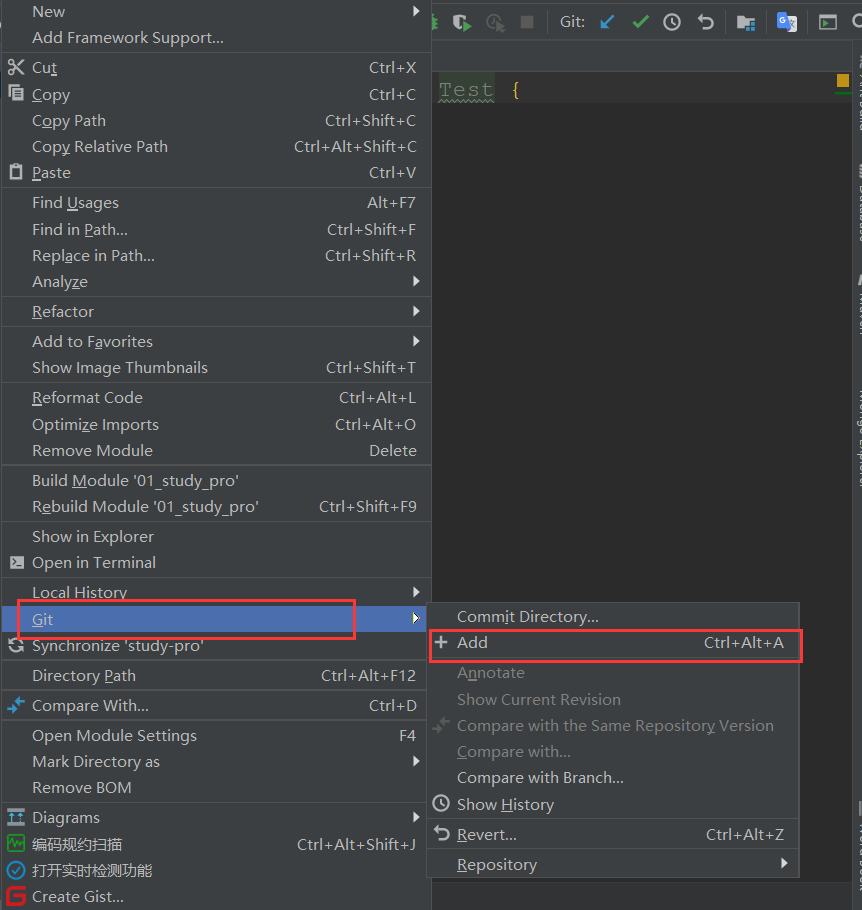Click the yellow warning marker in editor gutter
Image resolution: width=862 pixels, height=910 pixels.
pos(843,81)
